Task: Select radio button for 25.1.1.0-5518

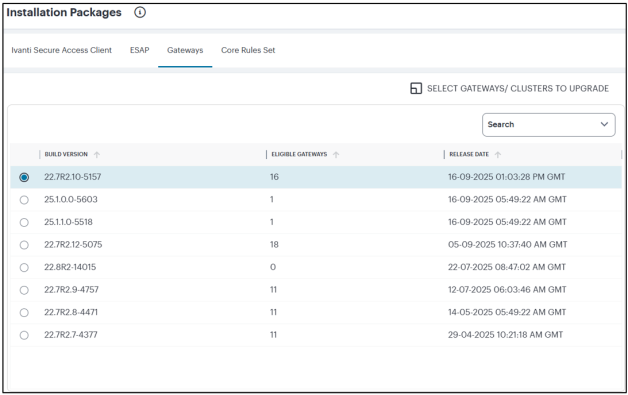Action: point(24,222)
